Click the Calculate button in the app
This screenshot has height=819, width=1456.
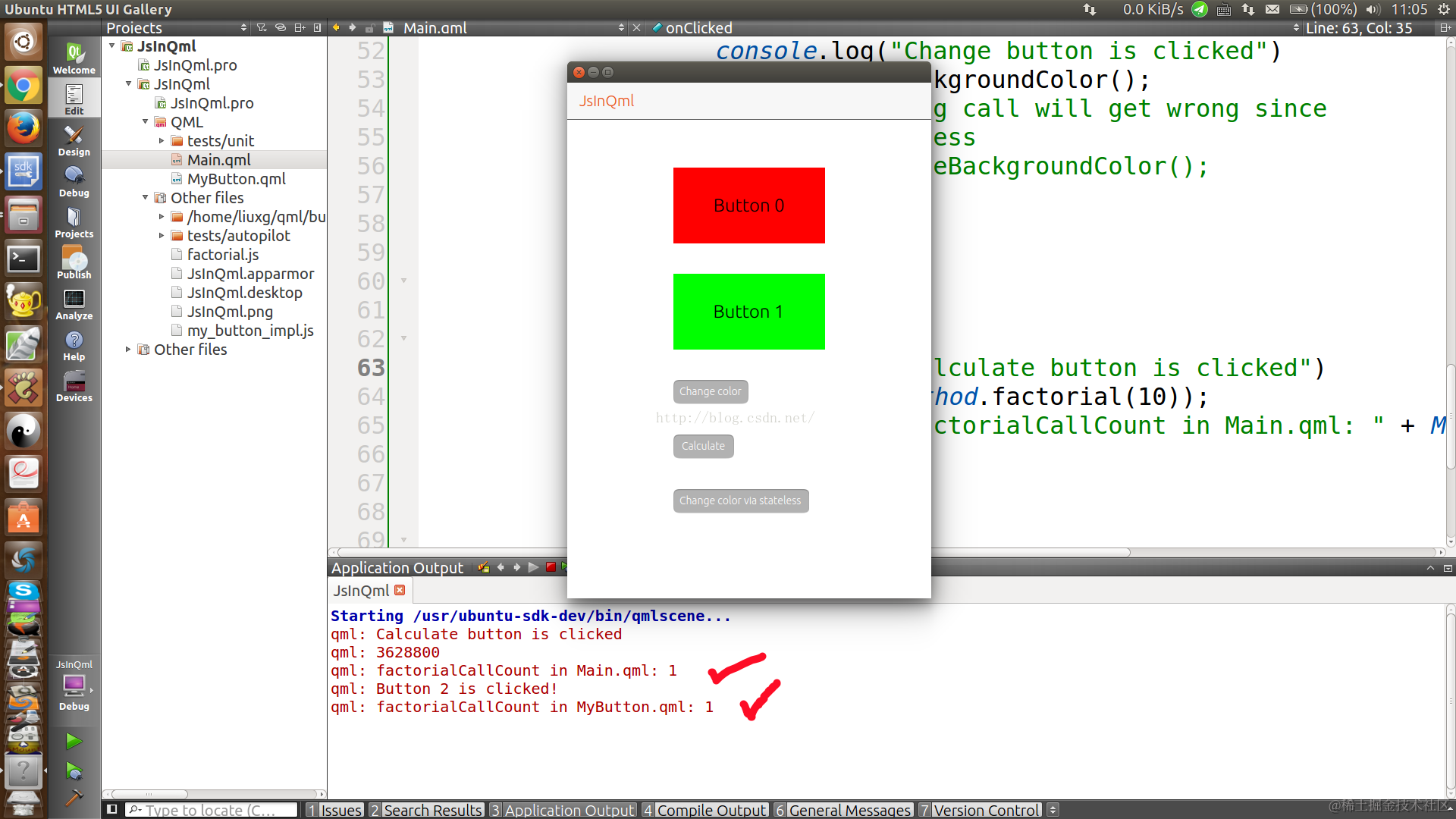703,446
